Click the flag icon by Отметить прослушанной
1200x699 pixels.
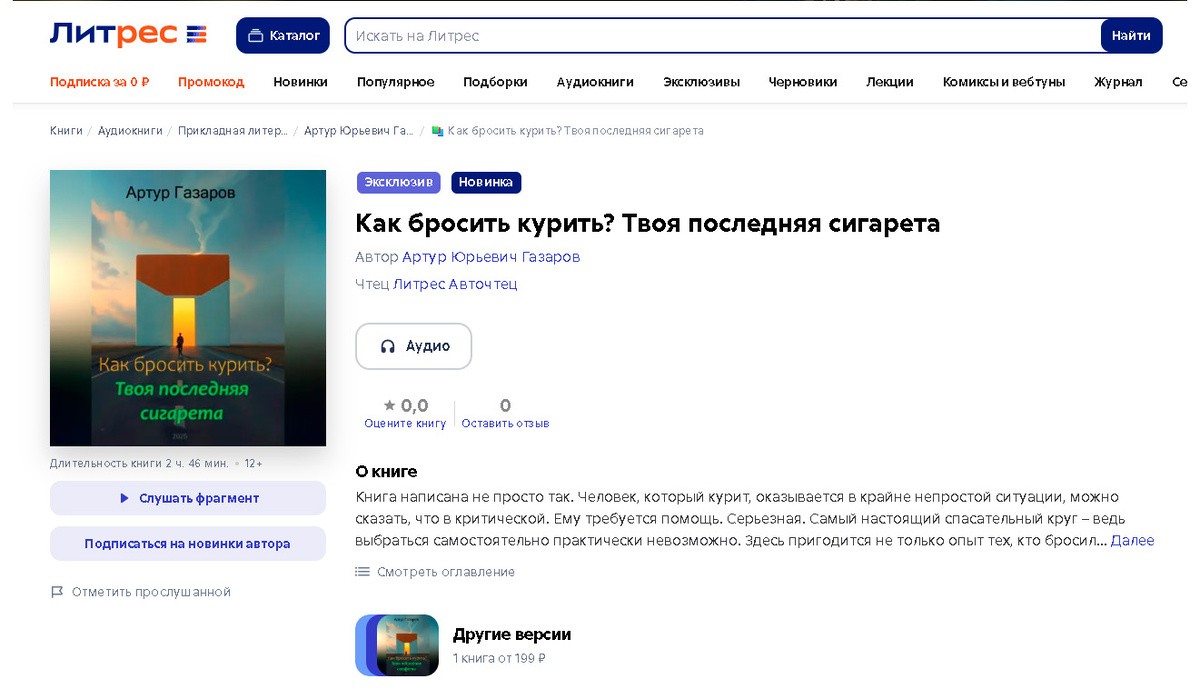(x=57, y=592)
